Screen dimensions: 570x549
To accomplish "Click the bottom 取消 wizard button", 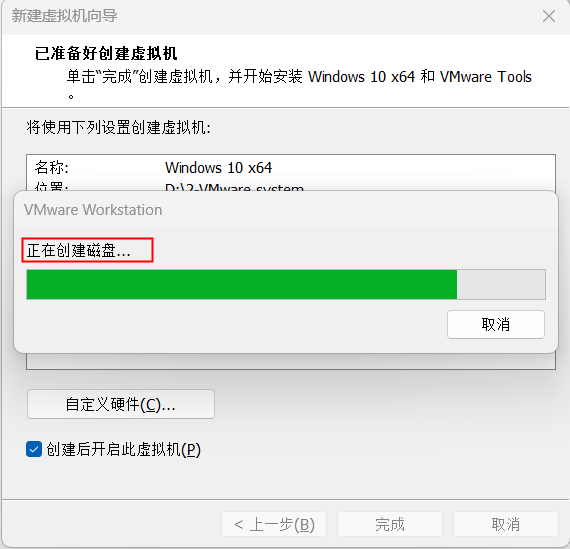I will pos(506,524).
